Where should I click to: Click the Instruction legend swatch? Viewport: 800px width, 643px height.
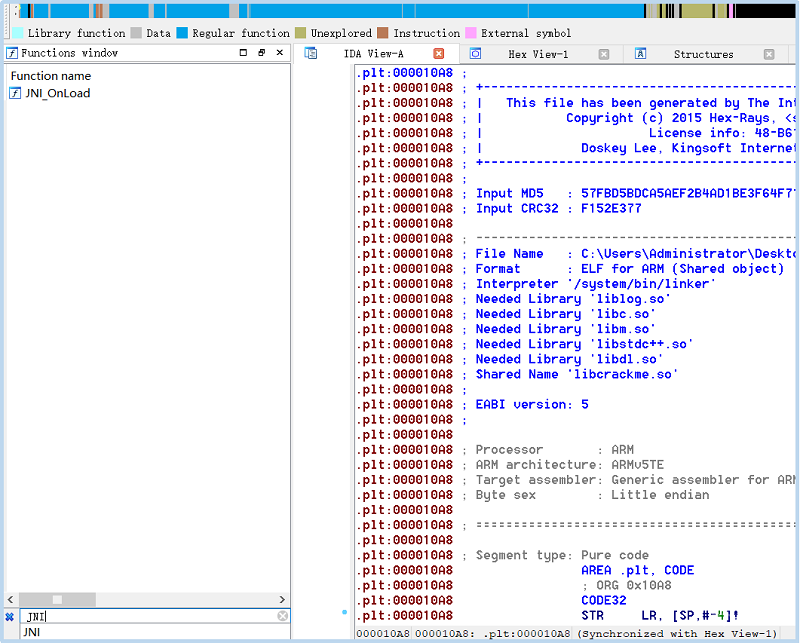(x=383, y=33)
